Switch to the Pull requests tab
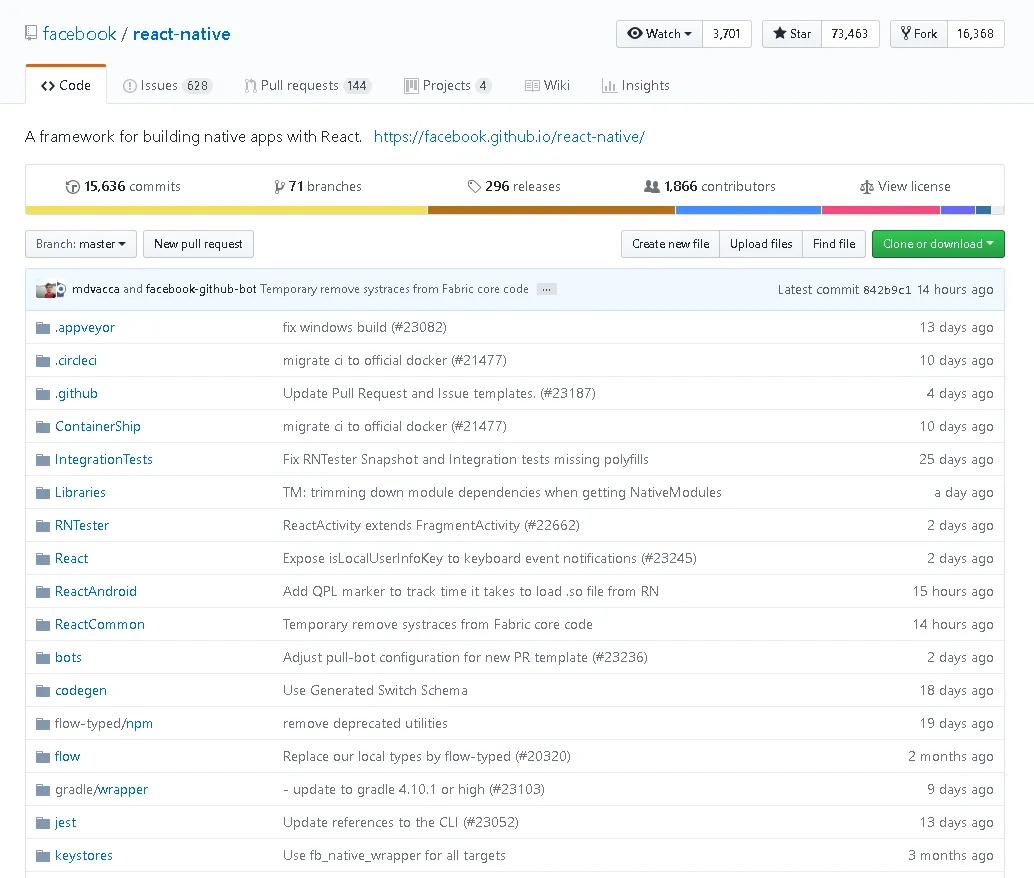1034x878 pixels. [x=308, y=86]
